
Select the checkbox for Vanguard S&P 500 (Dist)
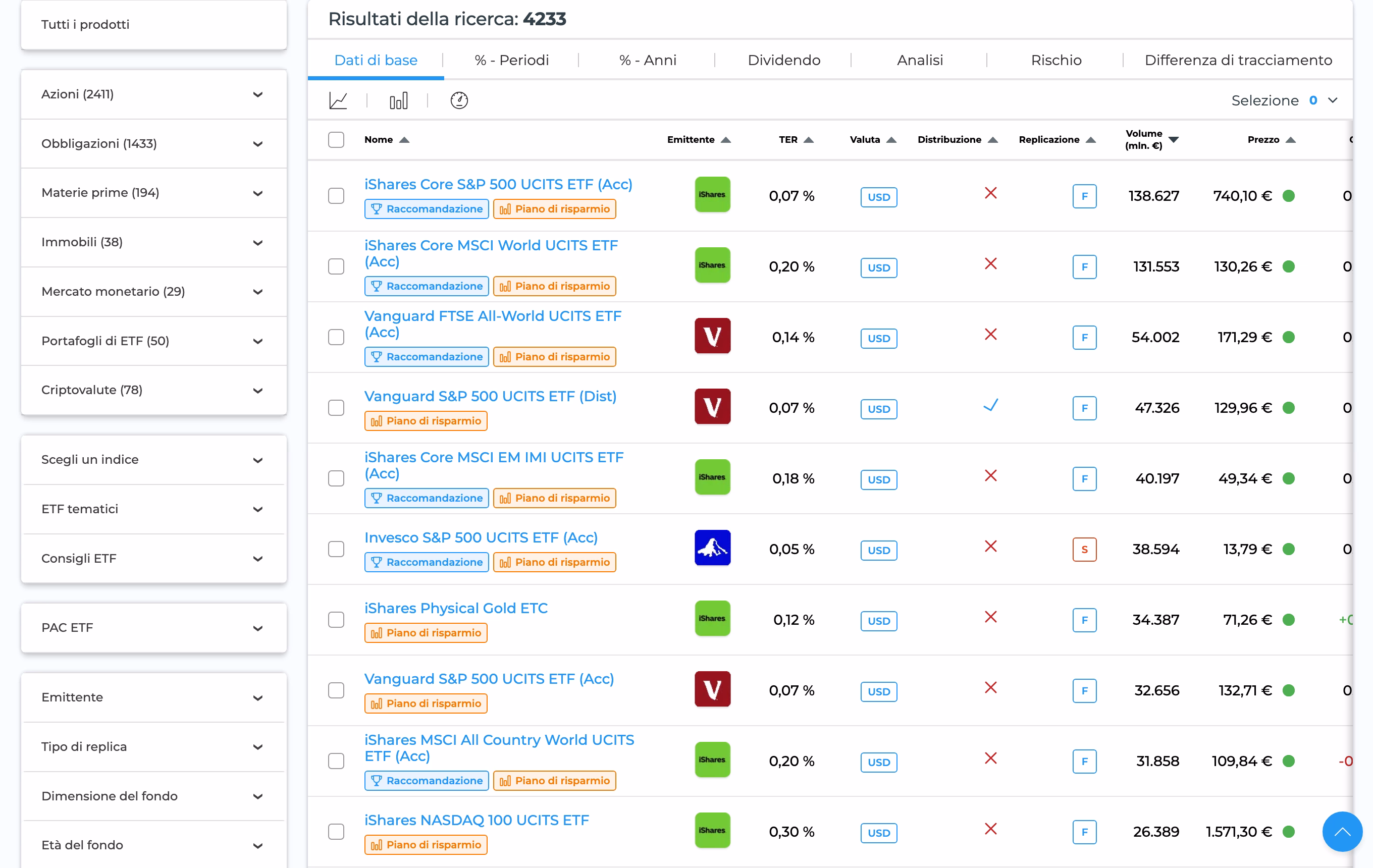[336, 408]
